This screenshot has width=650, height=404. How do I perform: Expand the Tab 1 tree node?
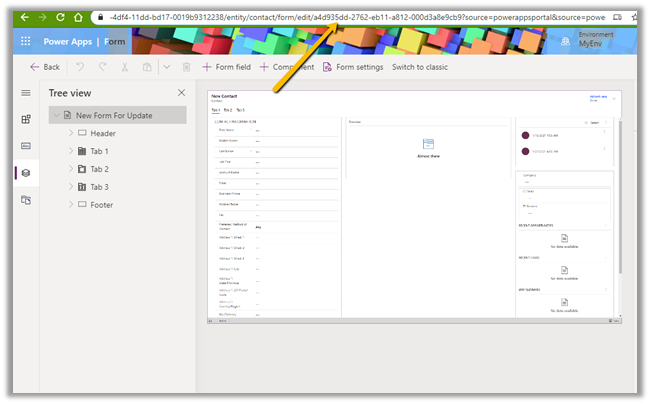70,151
